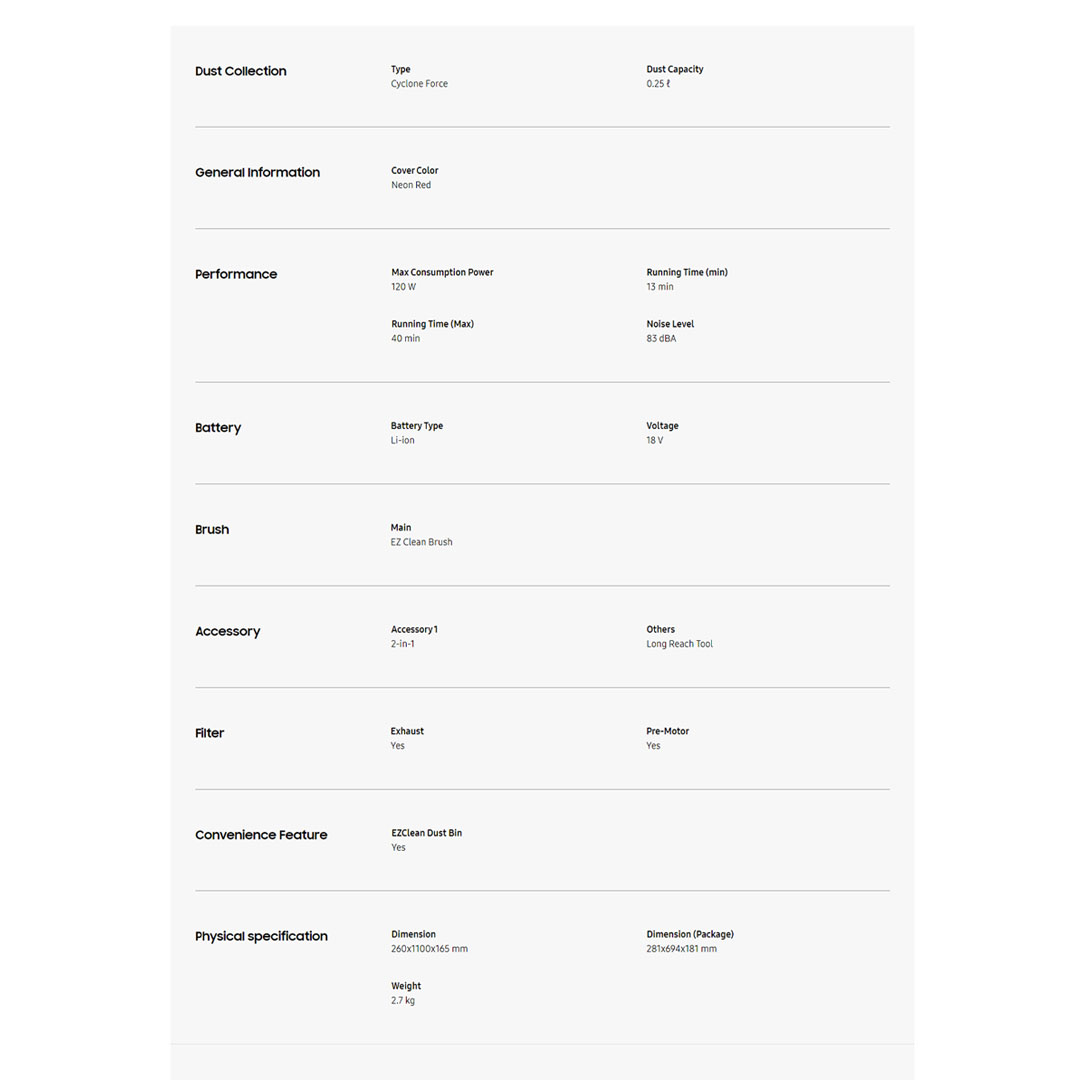Click the Dust Collection section heading

point(240,71)
